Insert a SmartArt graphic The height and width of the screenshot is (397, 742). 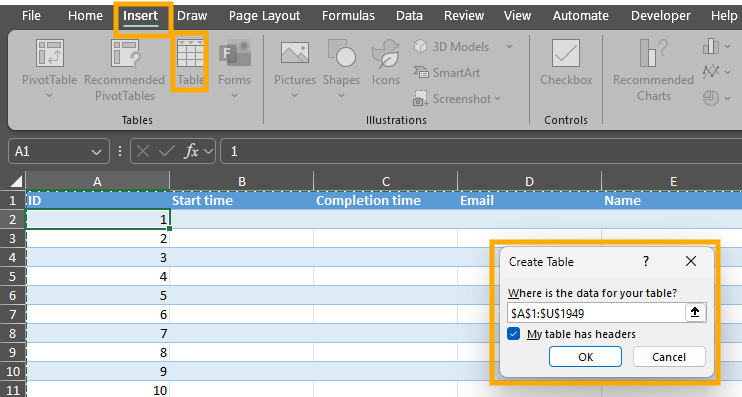pyautogui.click(x=447, y=72)
